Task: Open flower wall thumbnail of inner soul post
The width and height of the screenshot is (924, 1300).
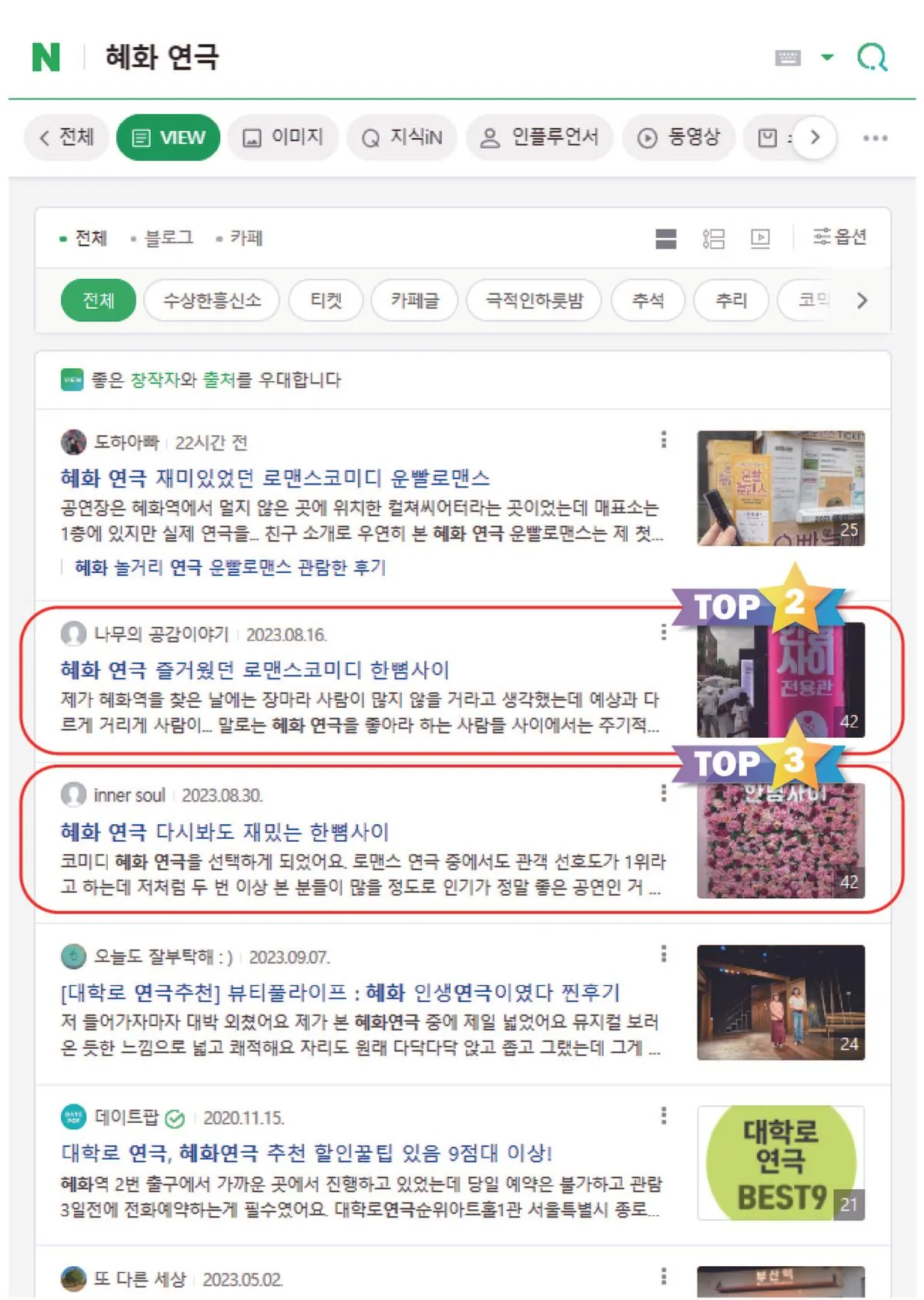Action: pos(781,841)
